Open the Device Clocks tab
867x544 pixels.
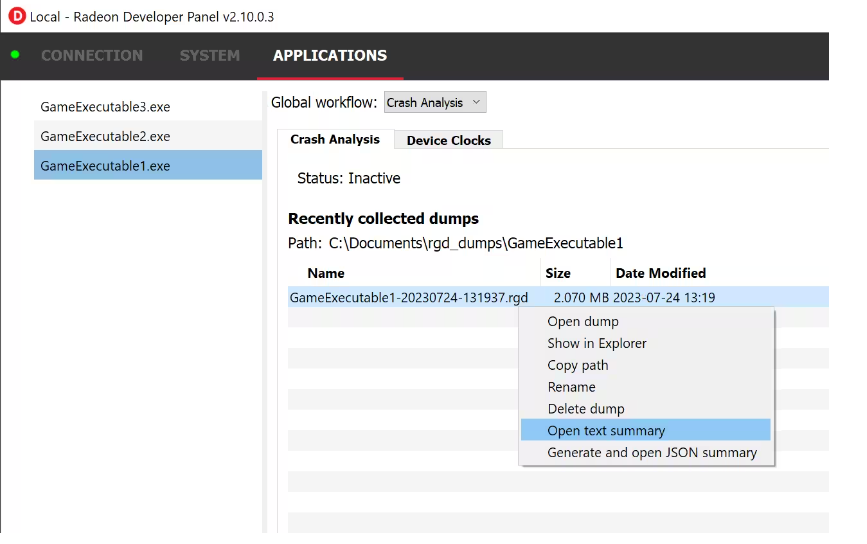click(448, 141)
